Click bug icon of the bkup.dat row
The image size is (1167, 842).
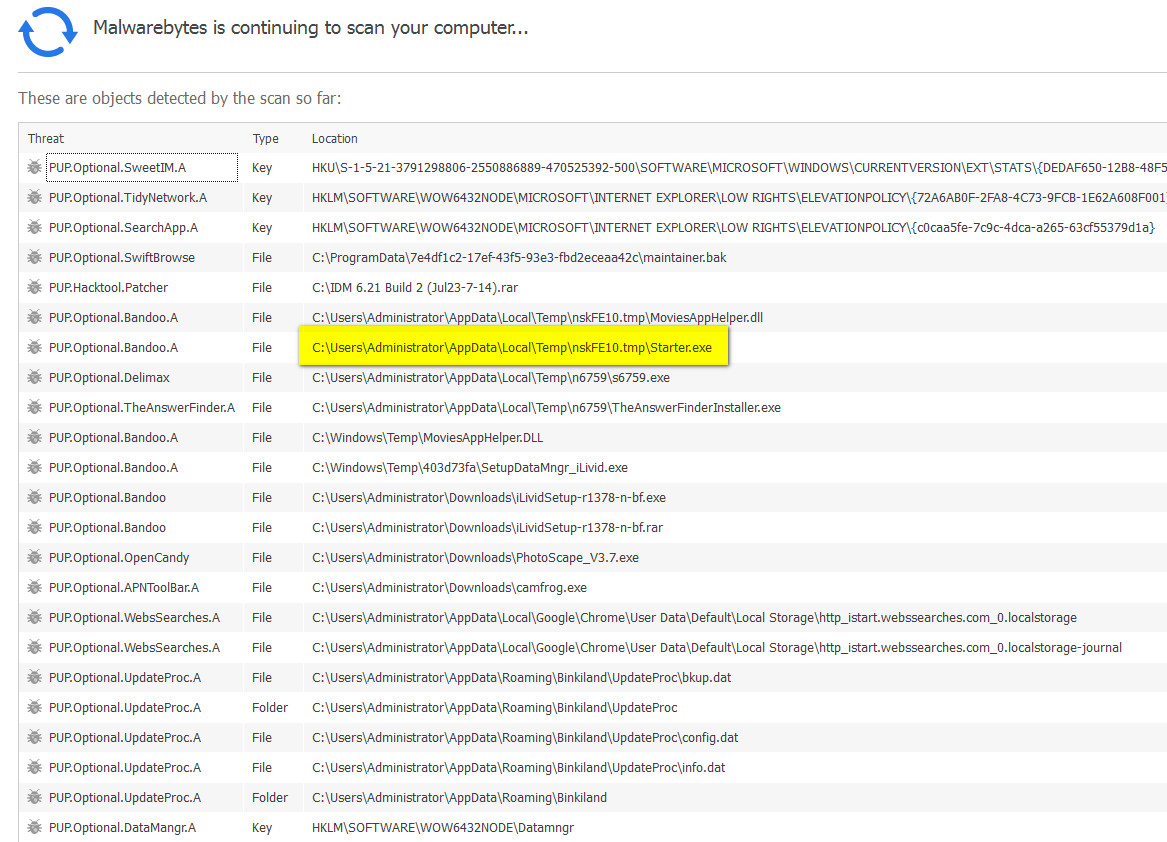(x=34, y=677)
